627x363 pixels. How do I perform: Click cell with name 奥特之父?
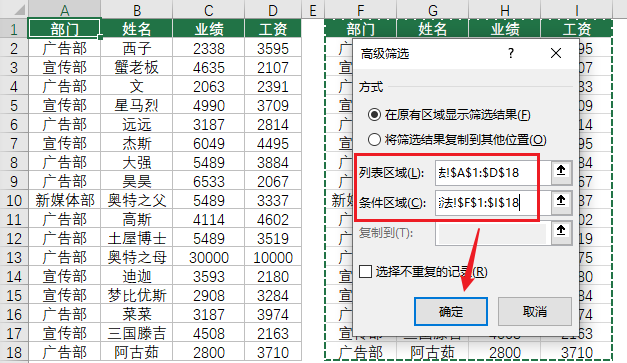(137, 200)
